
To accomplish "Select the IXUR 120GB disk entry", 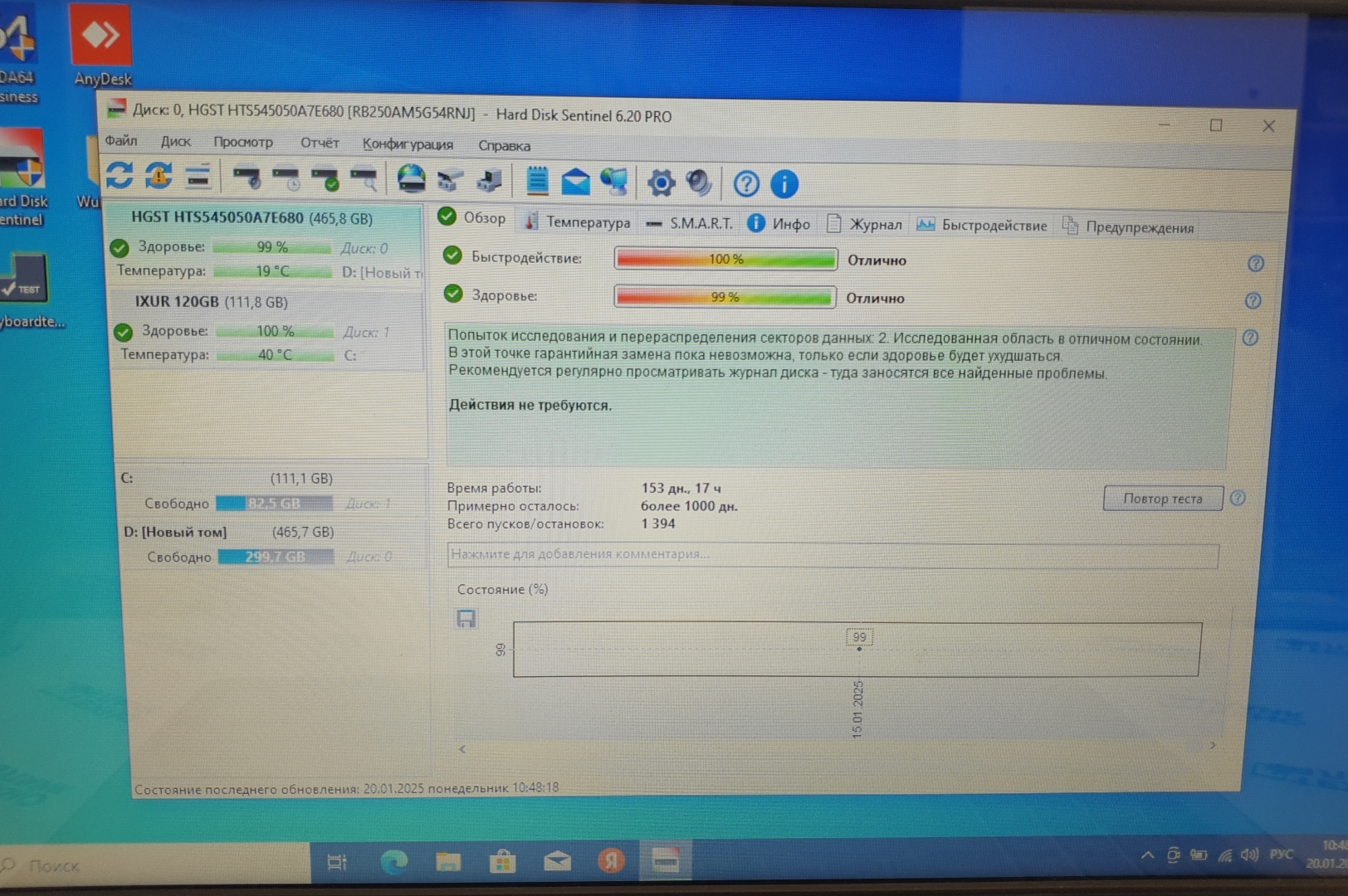I will [268, 329].
